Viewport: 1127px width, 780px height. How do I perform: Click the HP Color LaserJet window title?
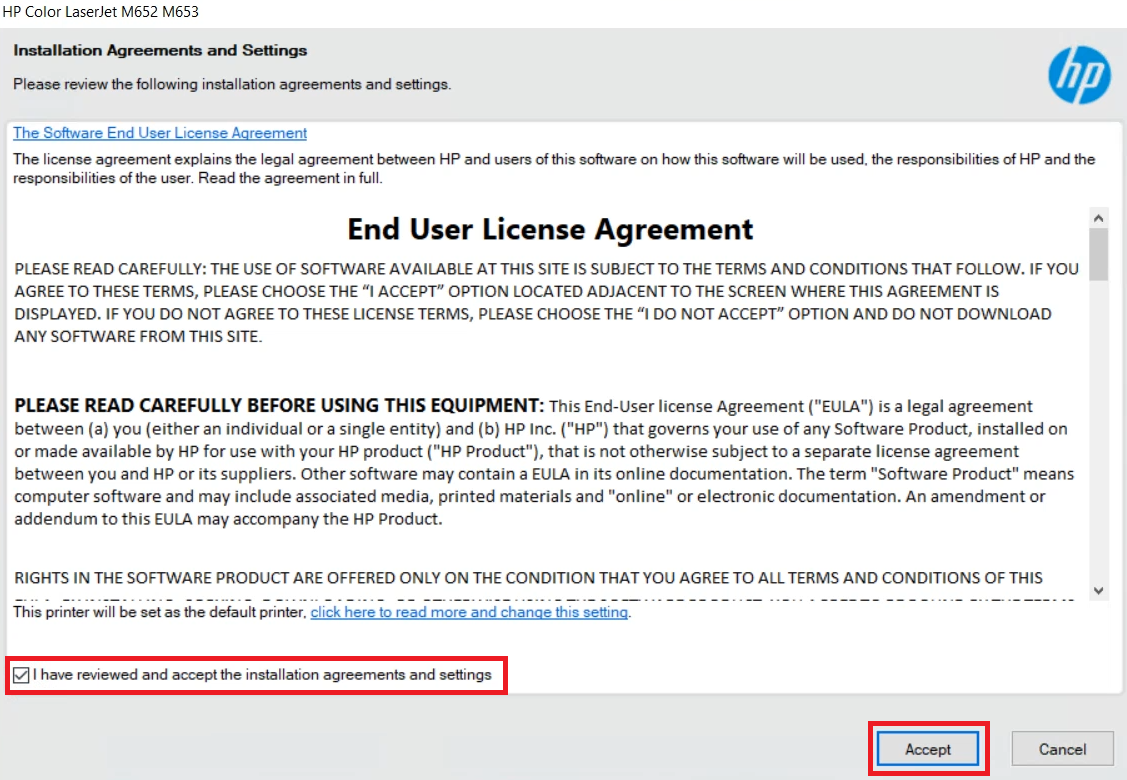(100, 12)
